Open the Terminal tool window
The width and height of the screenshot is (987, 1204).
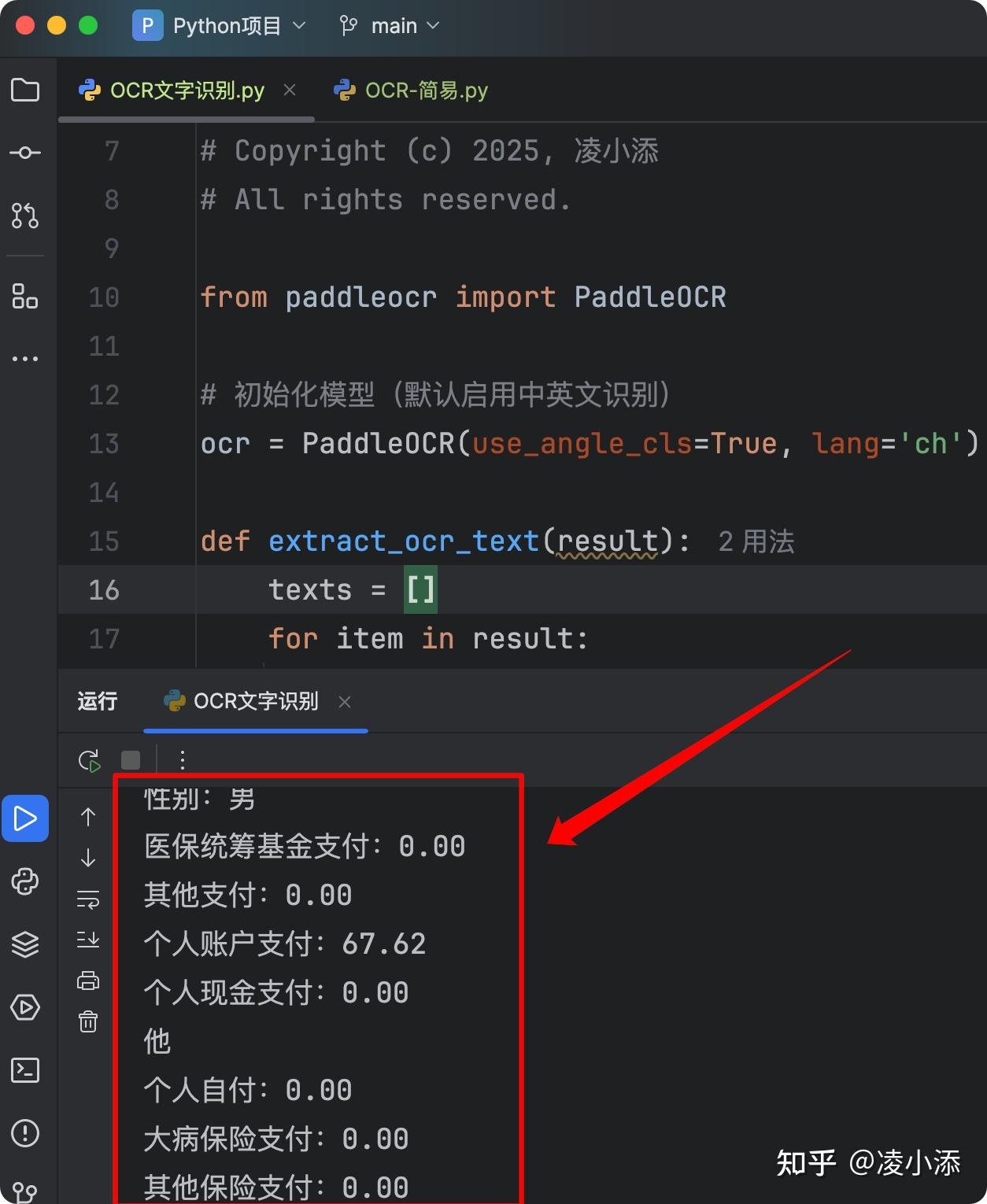26,1070
